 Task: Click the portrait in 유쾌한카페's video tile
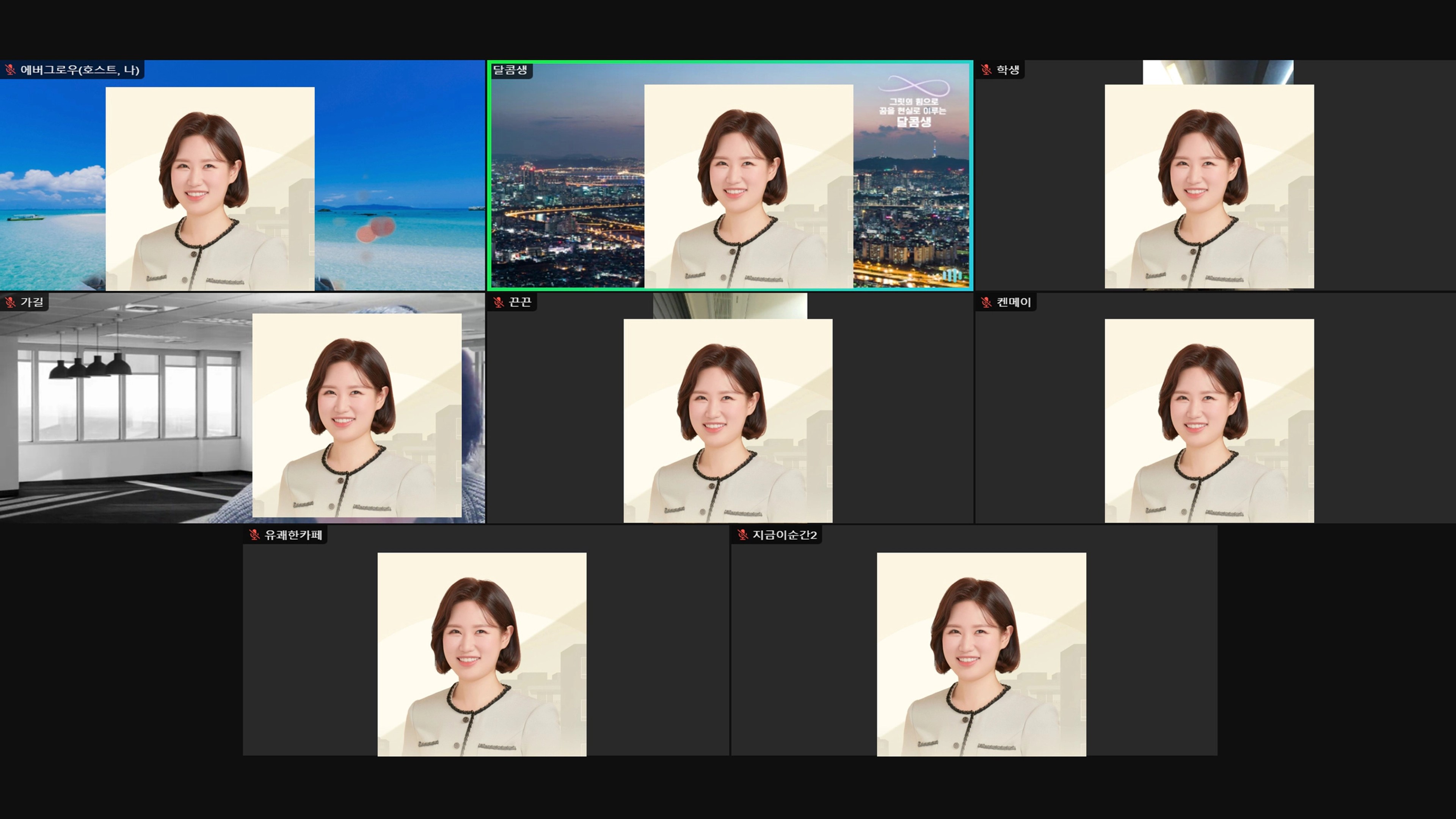pyautogui.click(x=482, y=654)
